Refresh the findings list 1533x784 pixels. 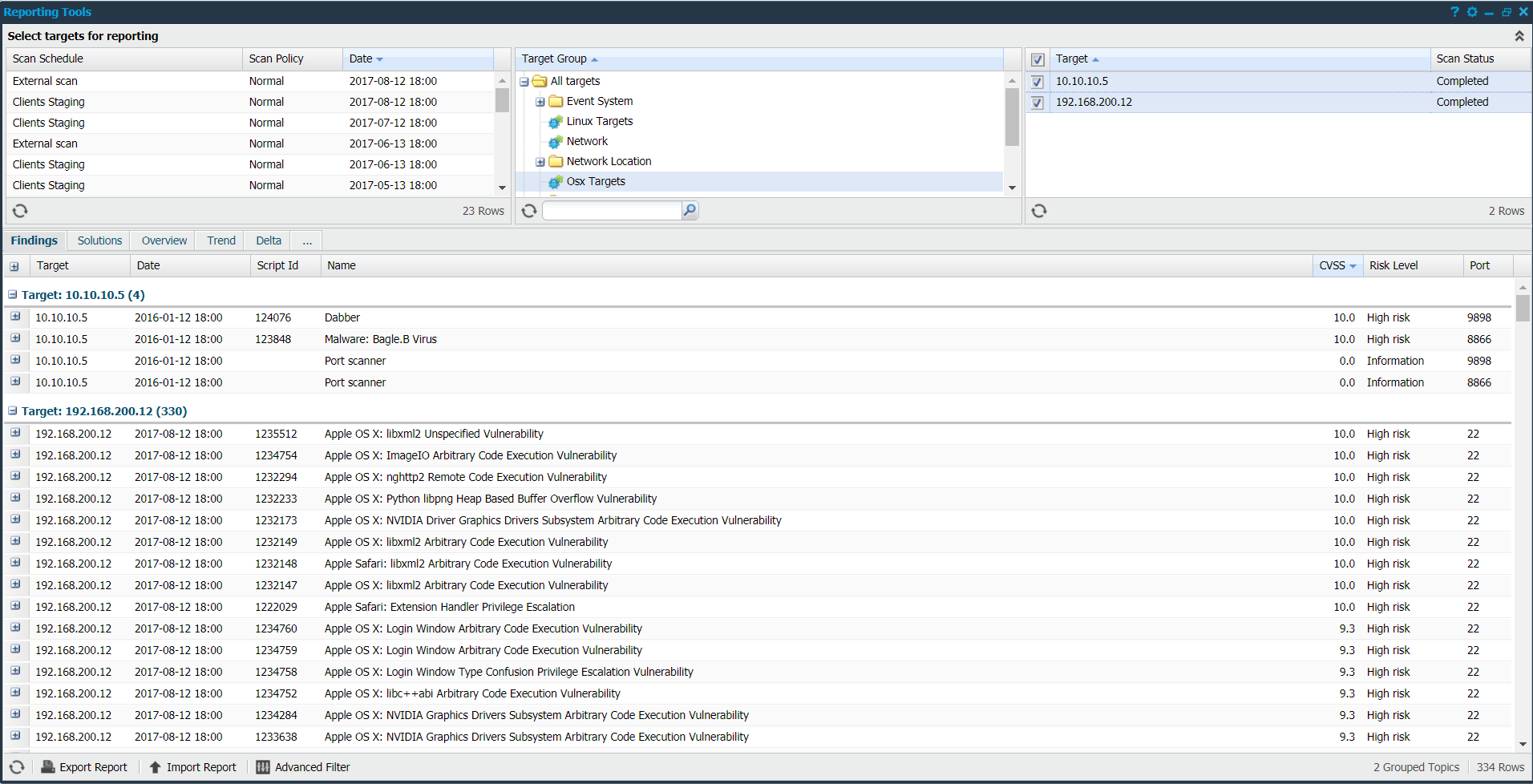click(16, 767)
